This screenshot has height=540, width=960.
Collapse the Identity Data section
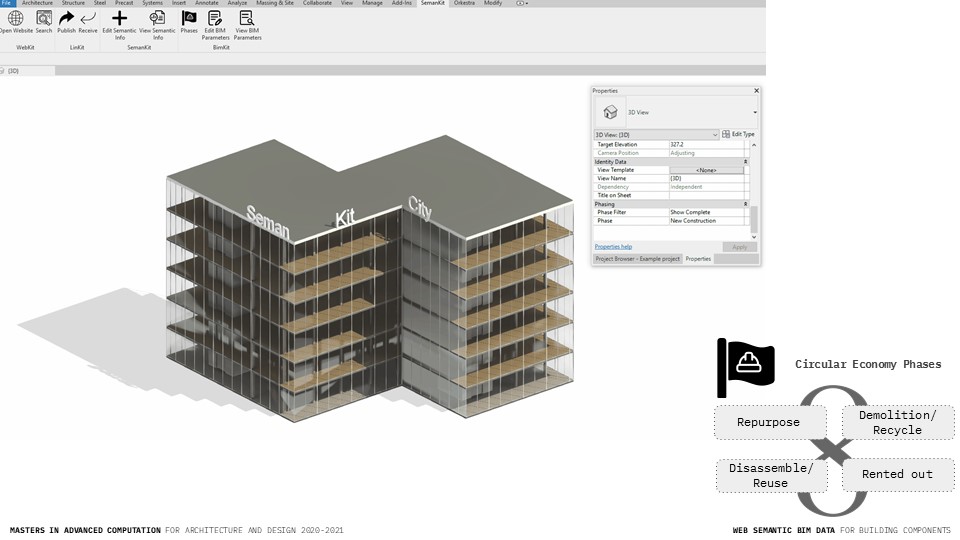tap(745, 161)
